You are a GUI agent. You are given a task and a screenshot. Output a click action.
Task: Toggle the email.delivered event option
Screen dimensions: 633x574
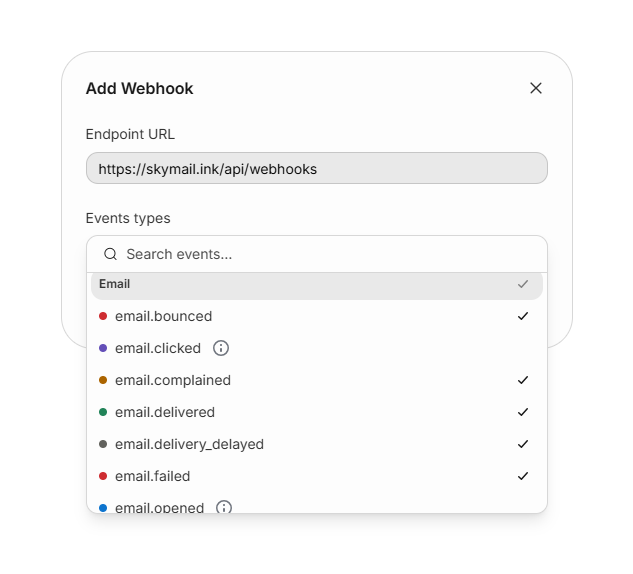tap(165, 412)
